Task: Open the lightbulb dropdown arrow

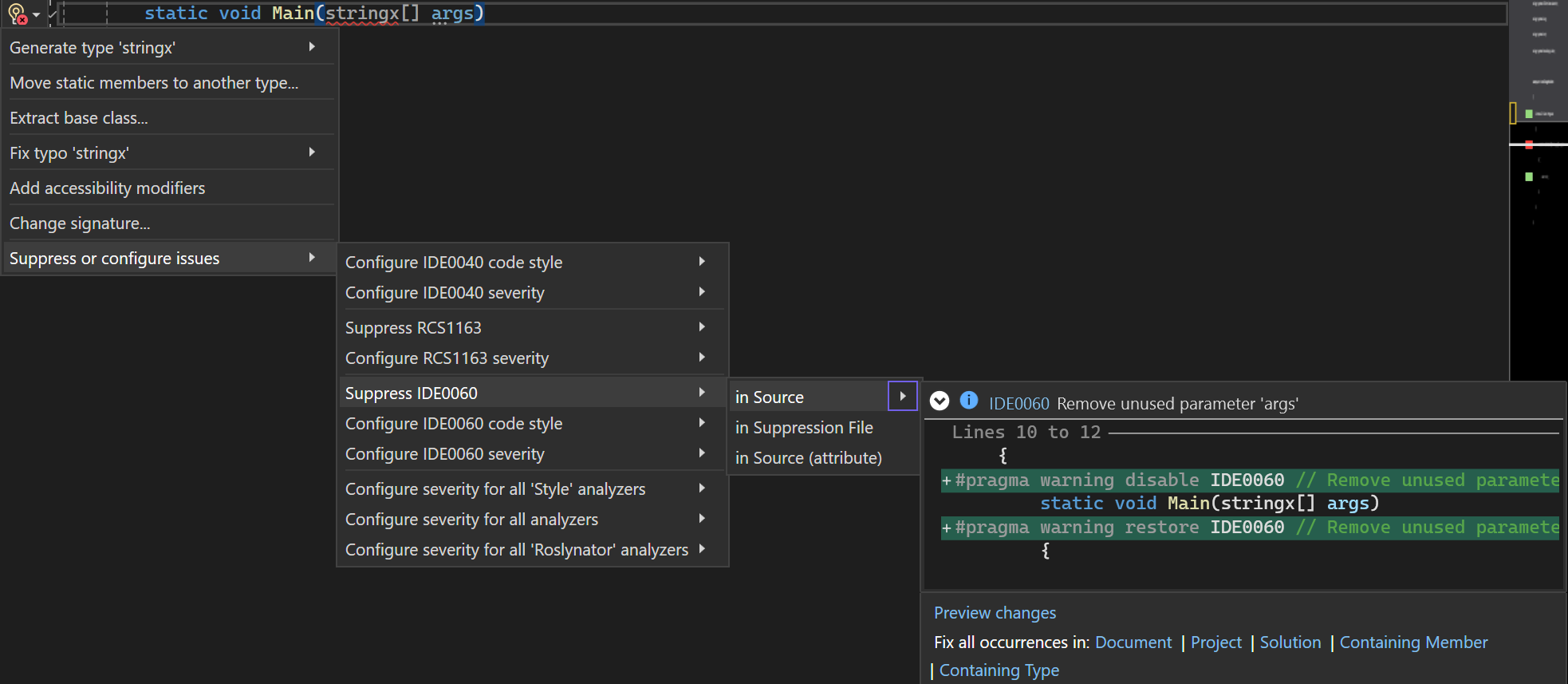Action: (x=37, y=14)
